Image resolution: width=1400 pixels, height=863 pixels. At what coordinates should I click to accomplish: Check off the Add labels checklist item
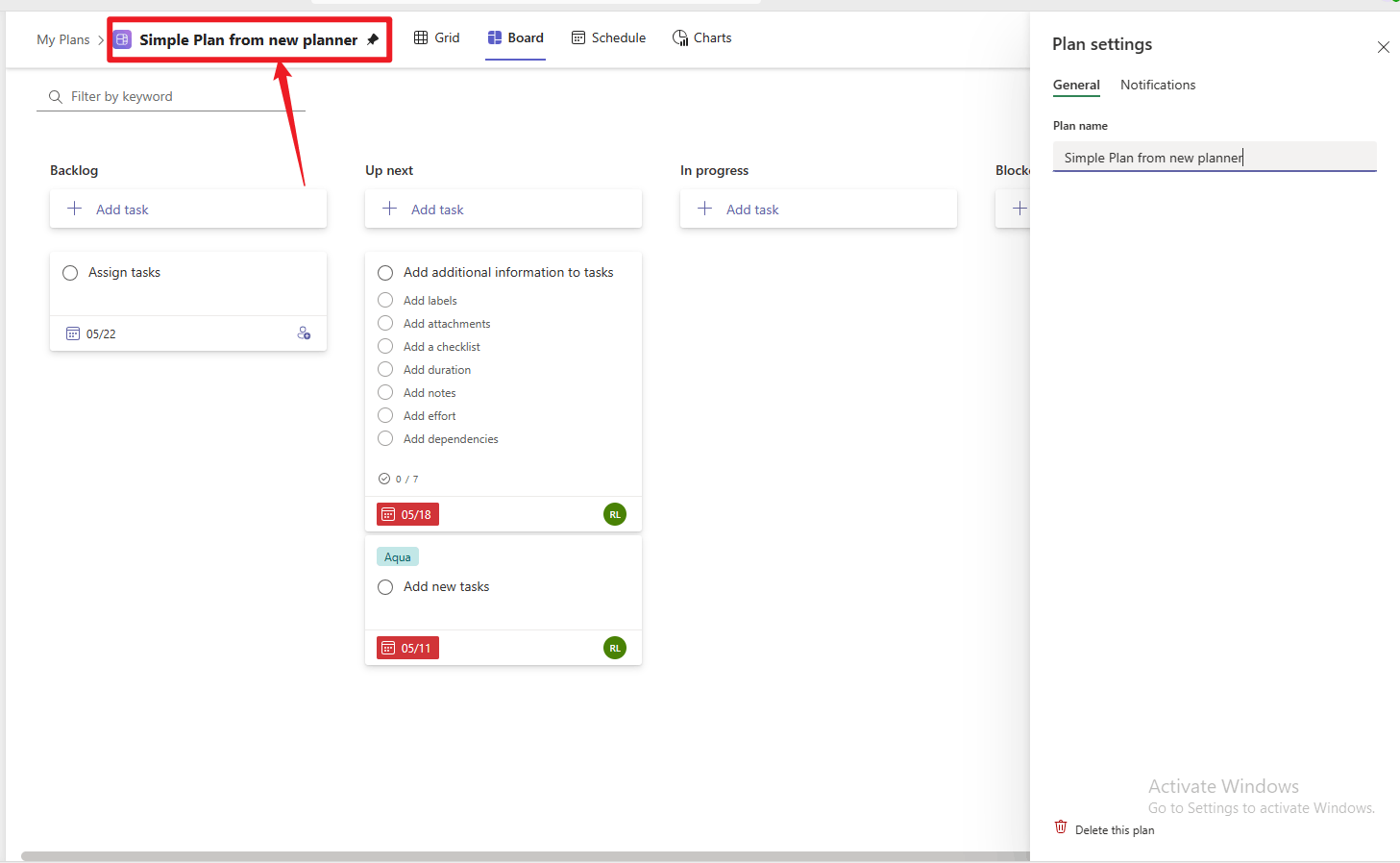(385, 300)
